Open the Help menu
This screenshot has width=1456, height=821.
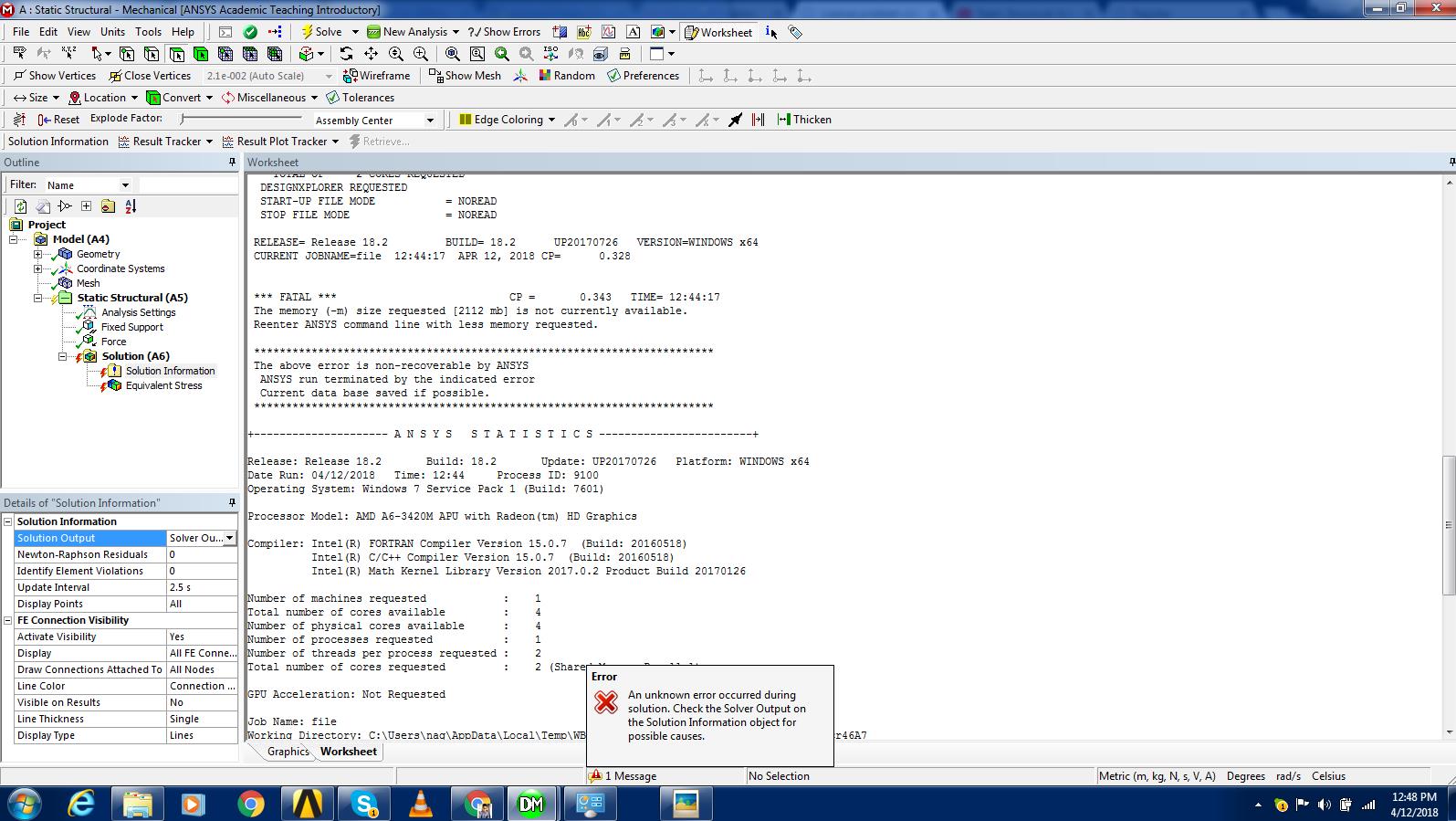183,32
